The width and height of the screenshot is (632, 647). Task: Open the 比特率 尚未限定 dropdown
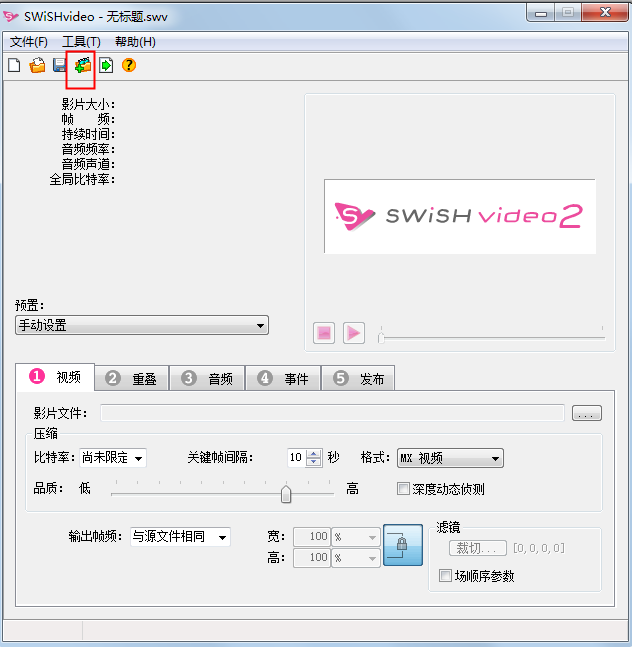point(113,458)
